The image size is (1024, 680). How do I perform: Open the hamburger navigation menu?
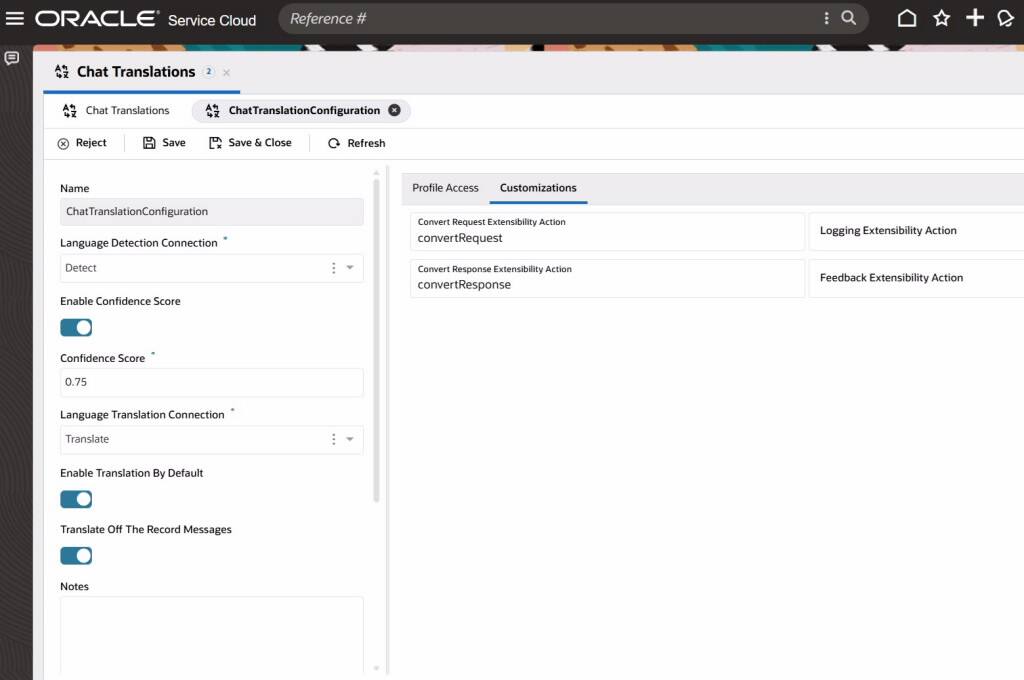[x=15, y=18]
